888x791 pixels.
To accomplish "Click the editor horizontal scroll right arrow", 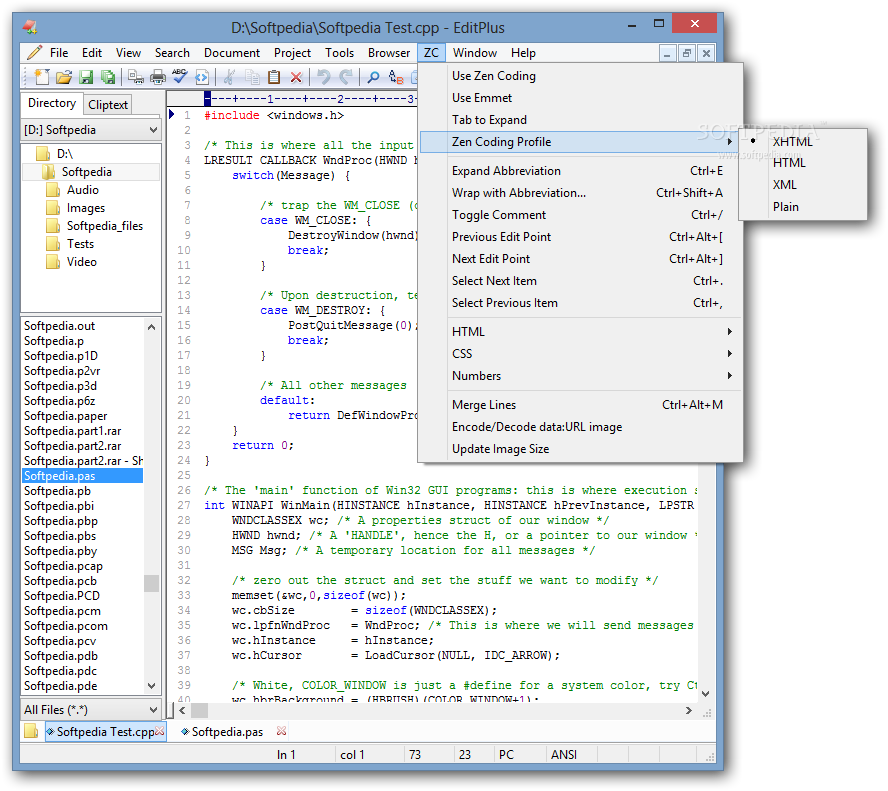I will (689, 710).
